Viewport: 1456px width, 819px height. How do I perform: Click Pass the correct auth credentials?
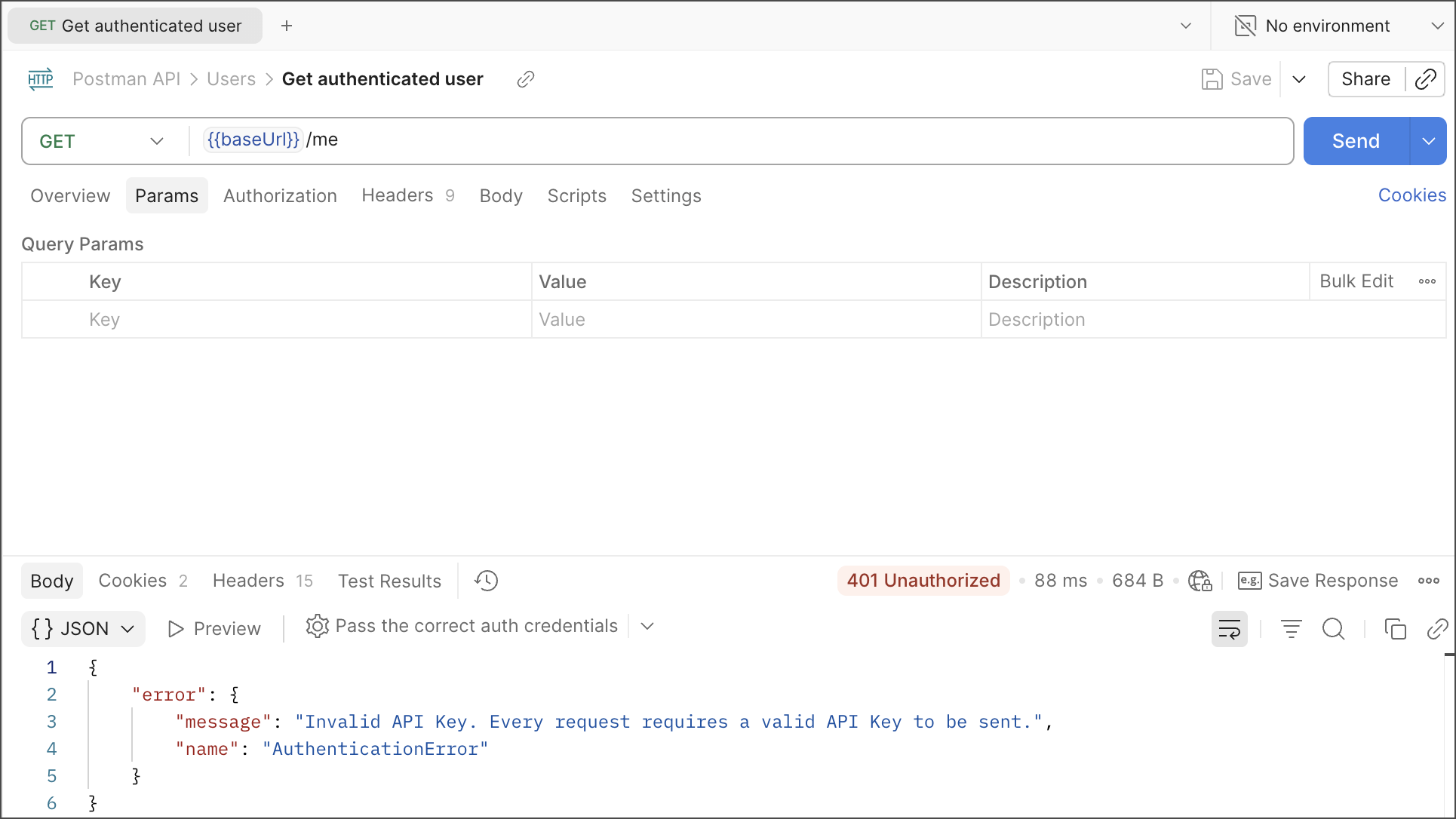pyautogui.click(x=476, y=626)
